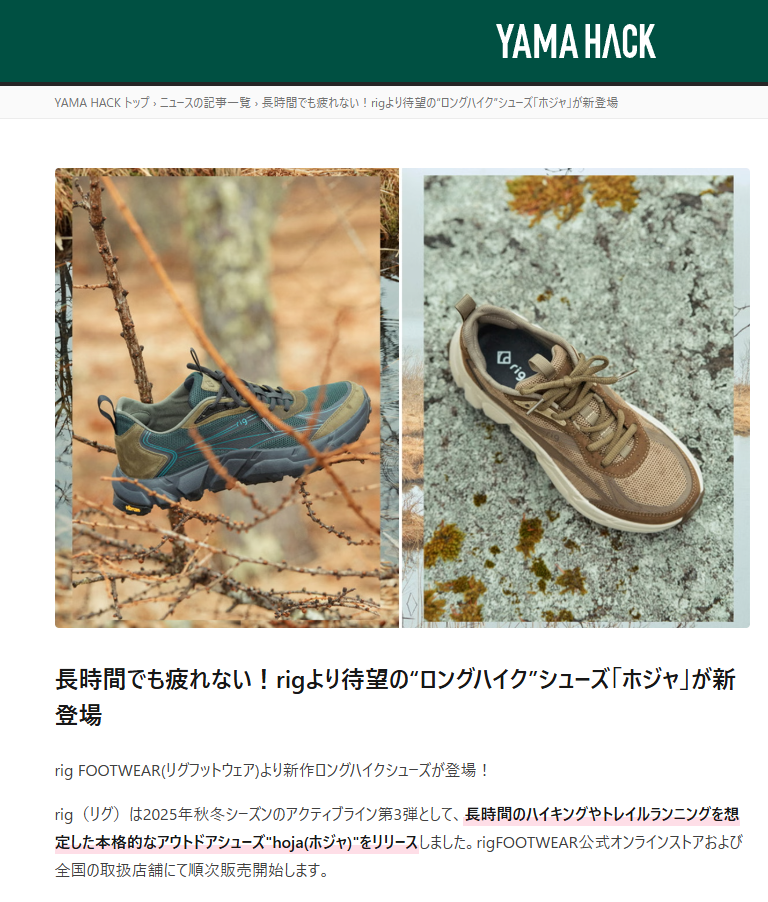Click the green header banner area

tap(384, 41)
